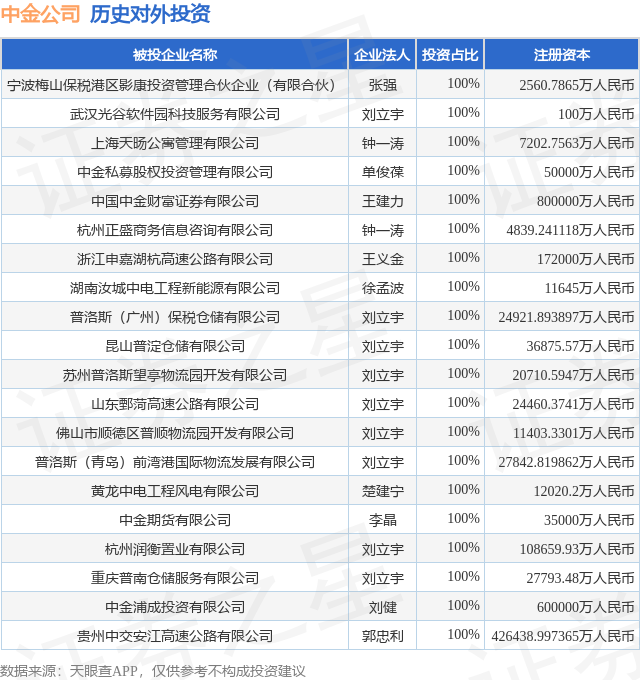
Task: Click capital value 4839.241118万人民币
Action: [x=571, y=230]
